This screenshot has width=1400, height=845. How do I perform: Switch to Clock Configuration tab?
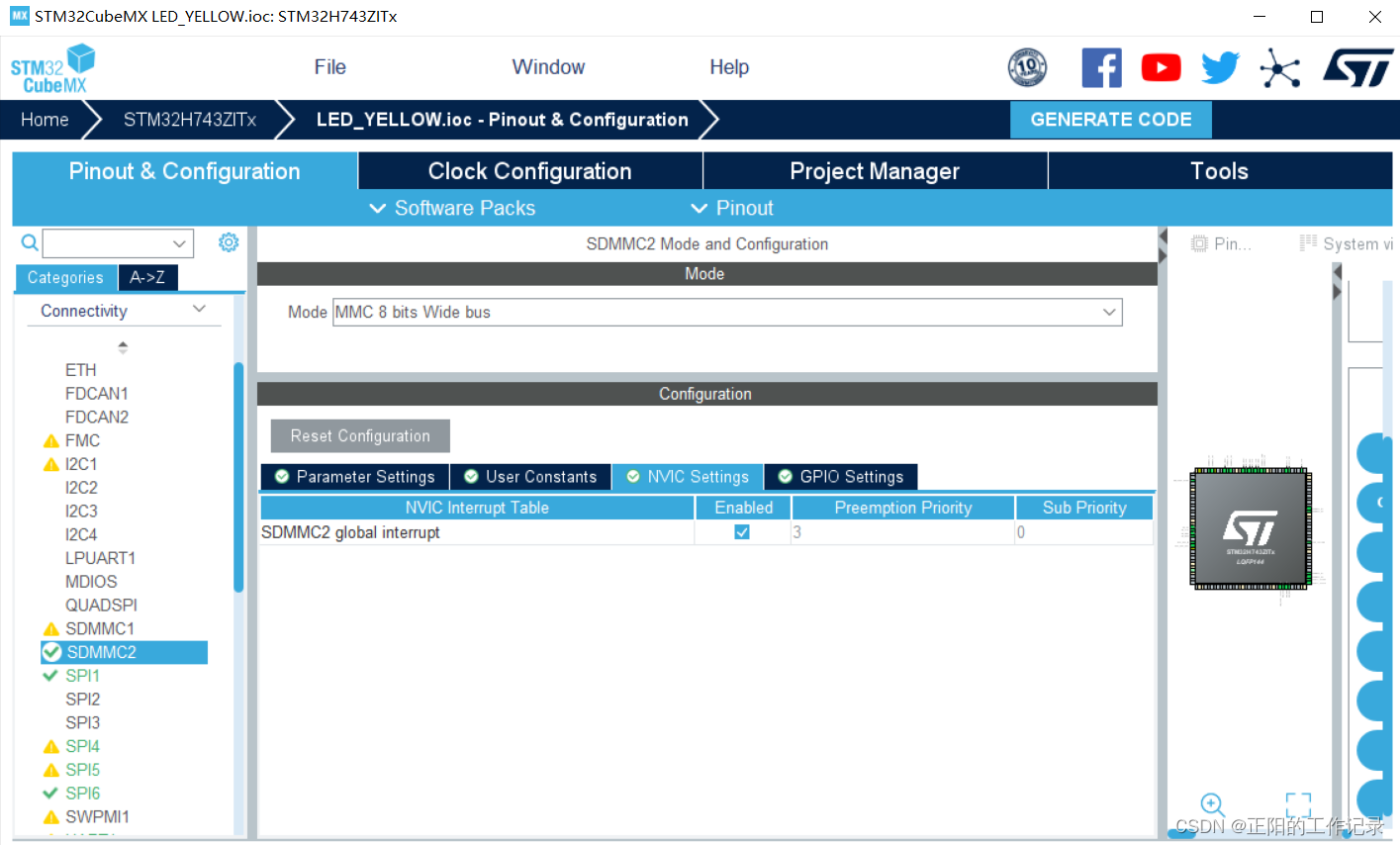click(x=530, y=171)
